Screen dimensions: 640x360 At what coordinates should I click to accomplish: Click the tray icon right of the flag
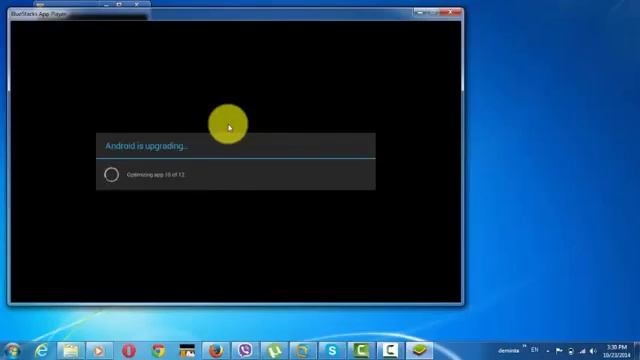[571, 351]
